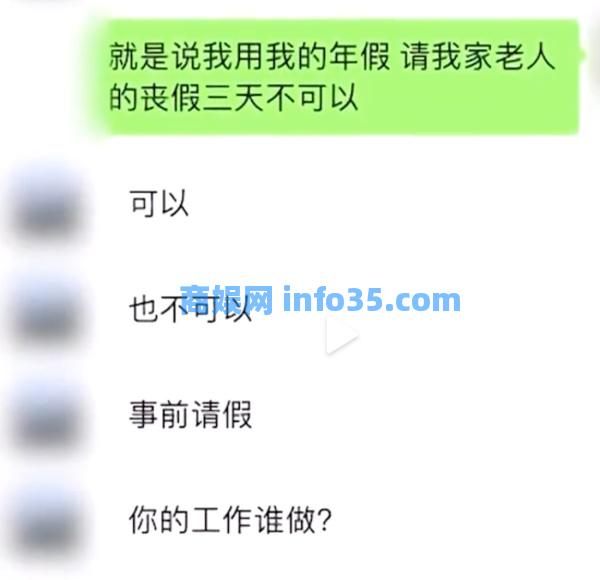
Task: Click "就是说我用我的" at the green bubble start
Action: pyautogui.click(x=218, y=57)
